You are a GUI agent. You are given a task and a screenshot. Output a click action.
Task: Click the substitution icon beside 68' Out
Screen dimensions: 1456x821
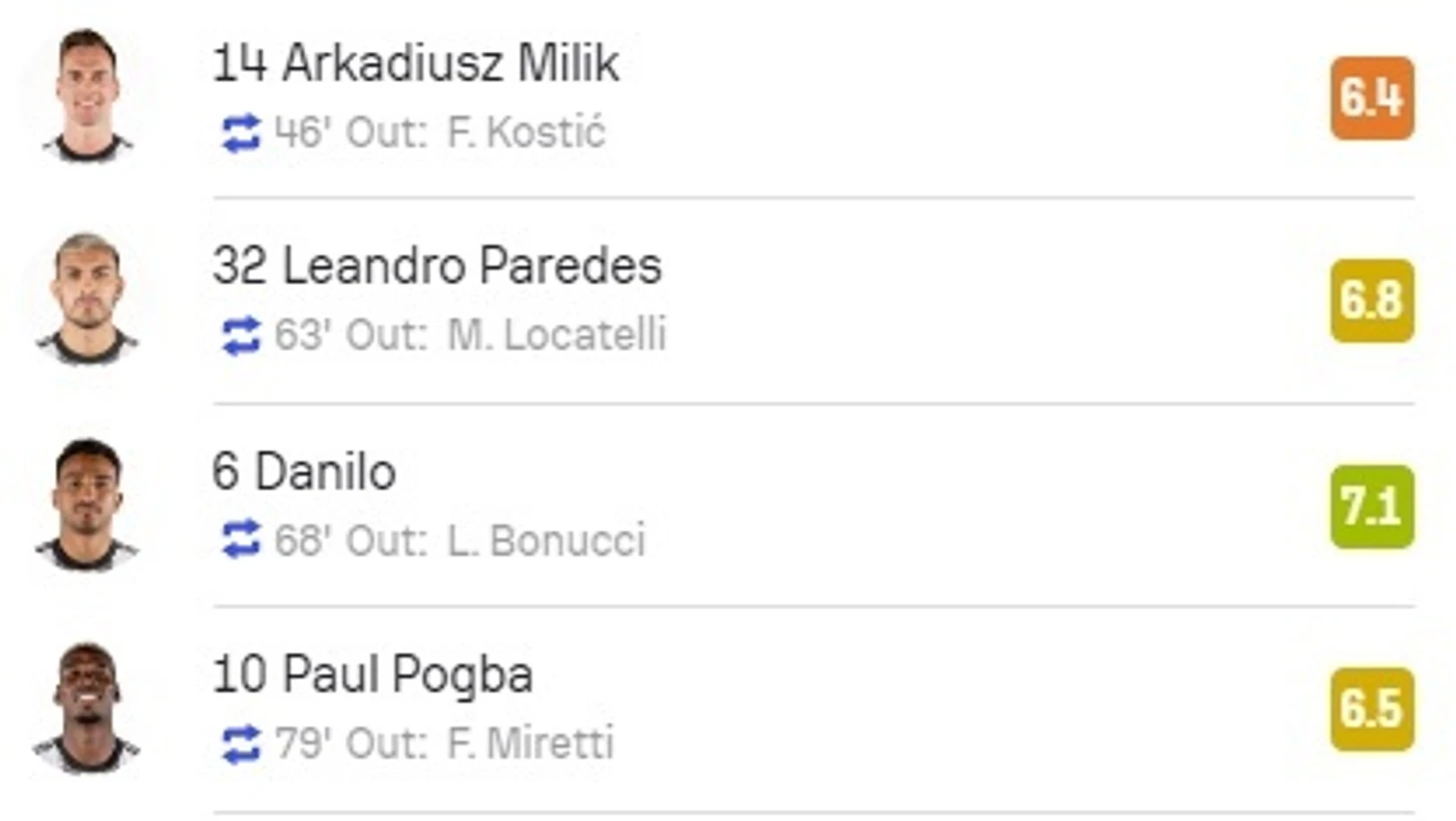pos(240,541)
